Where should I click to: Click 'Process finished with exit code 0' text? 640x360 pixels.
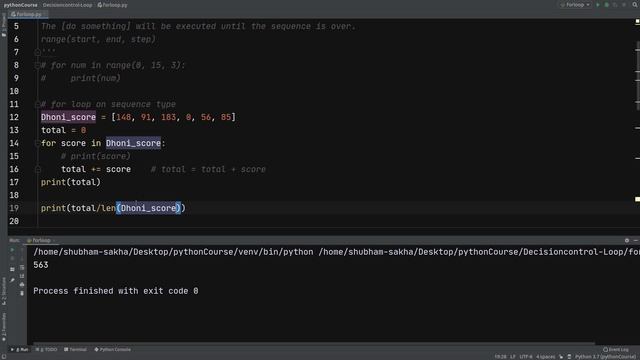pos(116,291)
